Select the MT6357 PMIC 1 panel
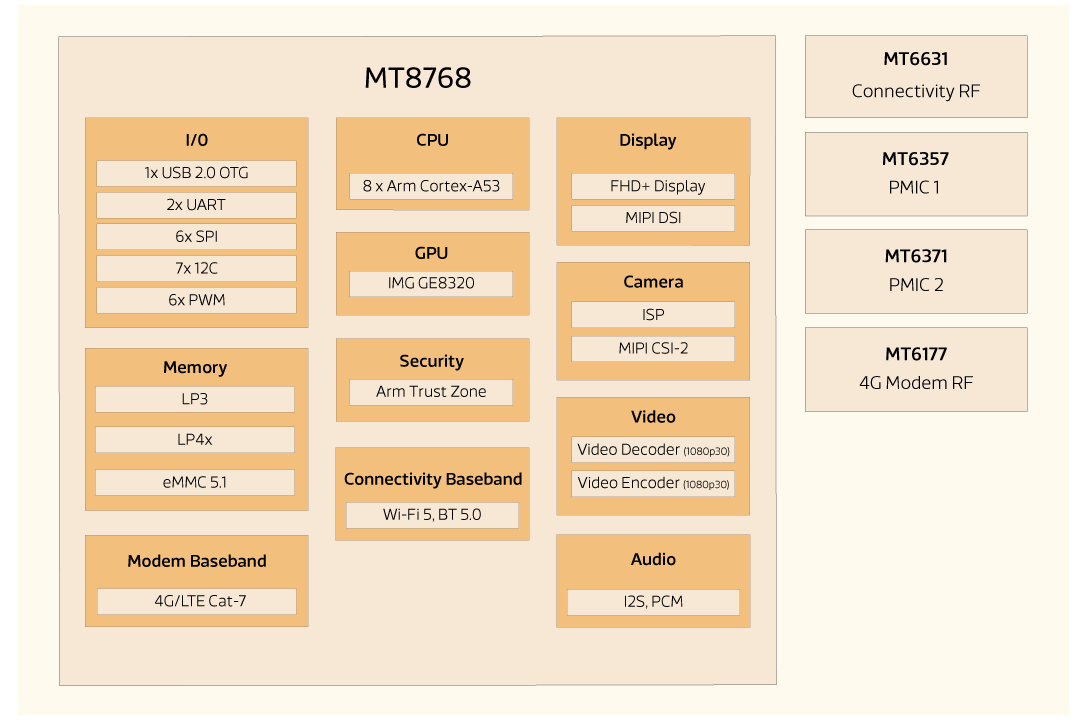Image resolution: width=1087 pixels, height=720 pixels. tap(916, 174)
